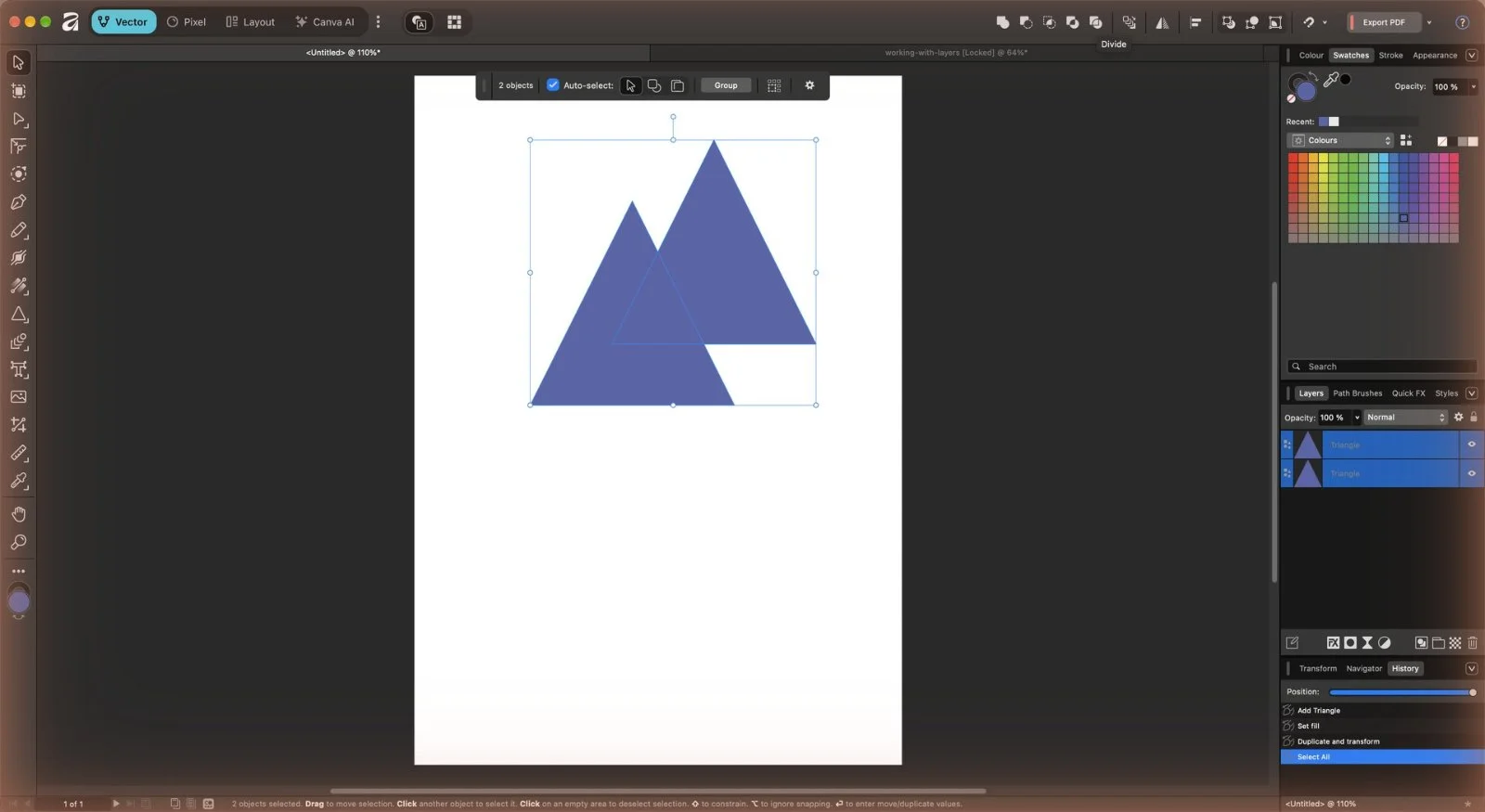
Task: Click the colour picker eyedropper in Swatches
Action: pyautogui.click(x=1331, y=80)
